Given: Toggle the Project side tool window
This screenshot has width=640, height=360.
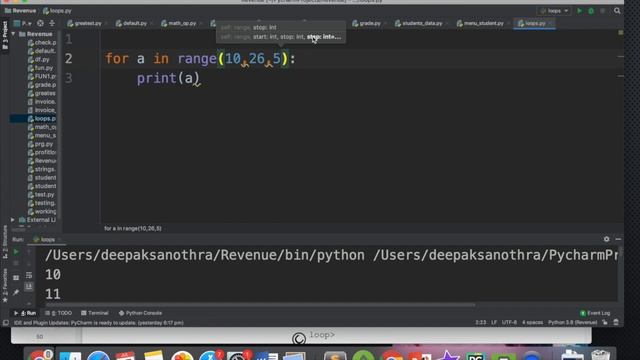Looking at the screenshot, I should tap(5, 36).
